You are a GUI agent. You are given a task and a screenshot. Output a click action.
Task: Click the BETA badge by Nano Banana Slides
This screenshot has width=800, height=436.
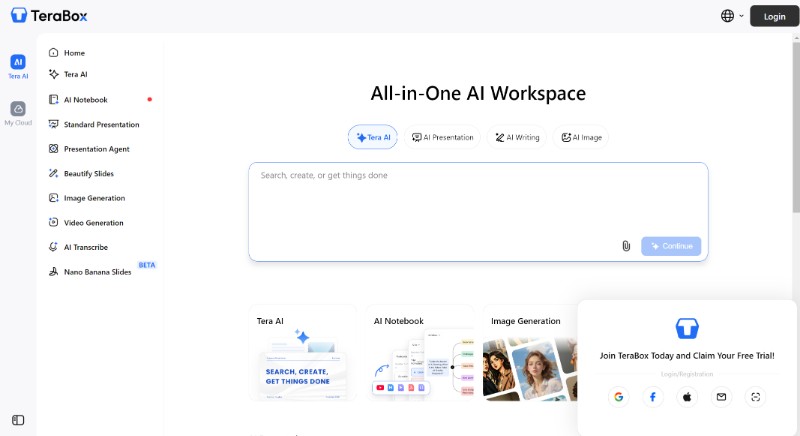pos(147,265)
